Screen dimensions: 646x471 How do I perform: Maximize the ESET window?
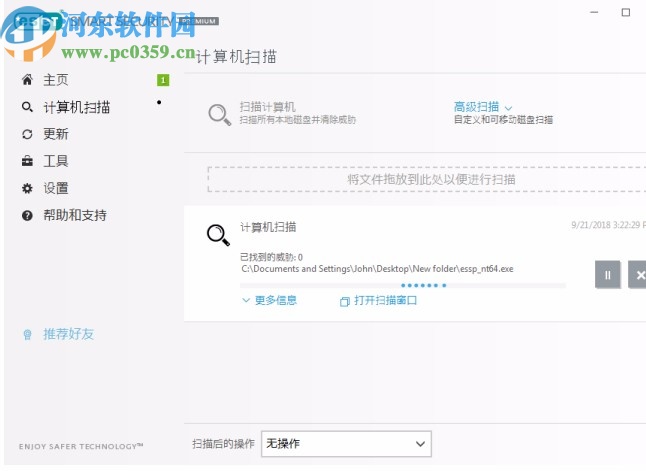(x=625, y=12)
